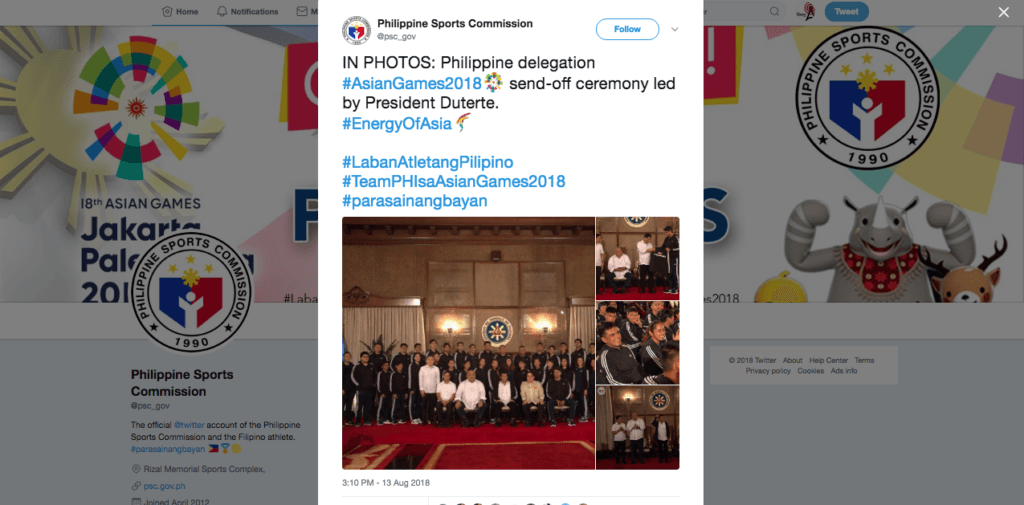Close the tweet overlay with the X icon

[x=1003, y=12]
